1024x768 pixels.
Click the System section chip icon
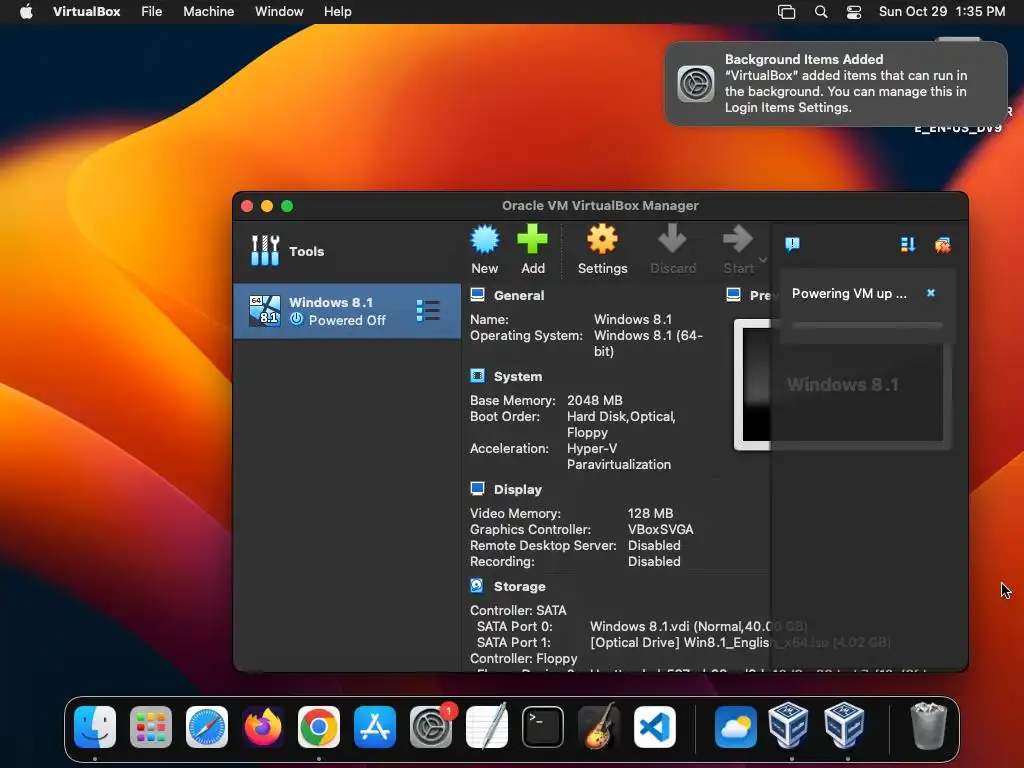click(477, 376)
